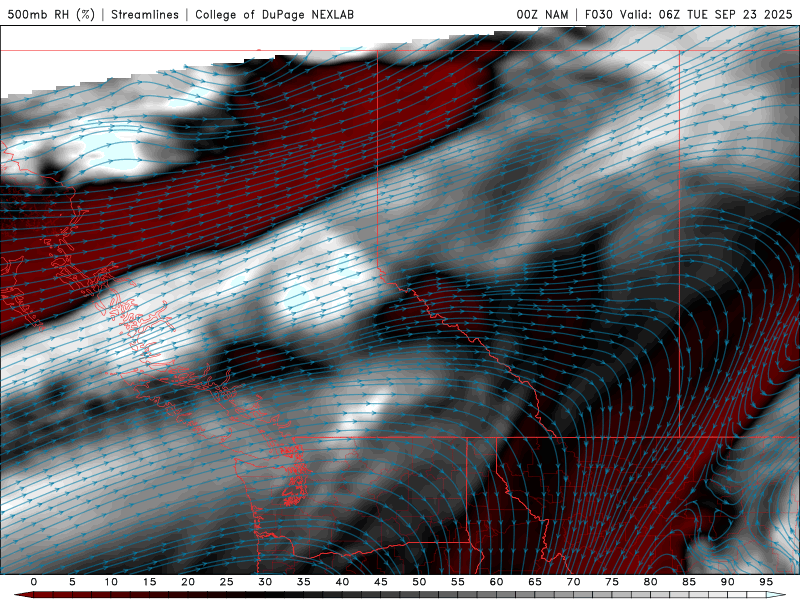Click the "College of DuPage NEXLAB" text

[x=274, y=14]
